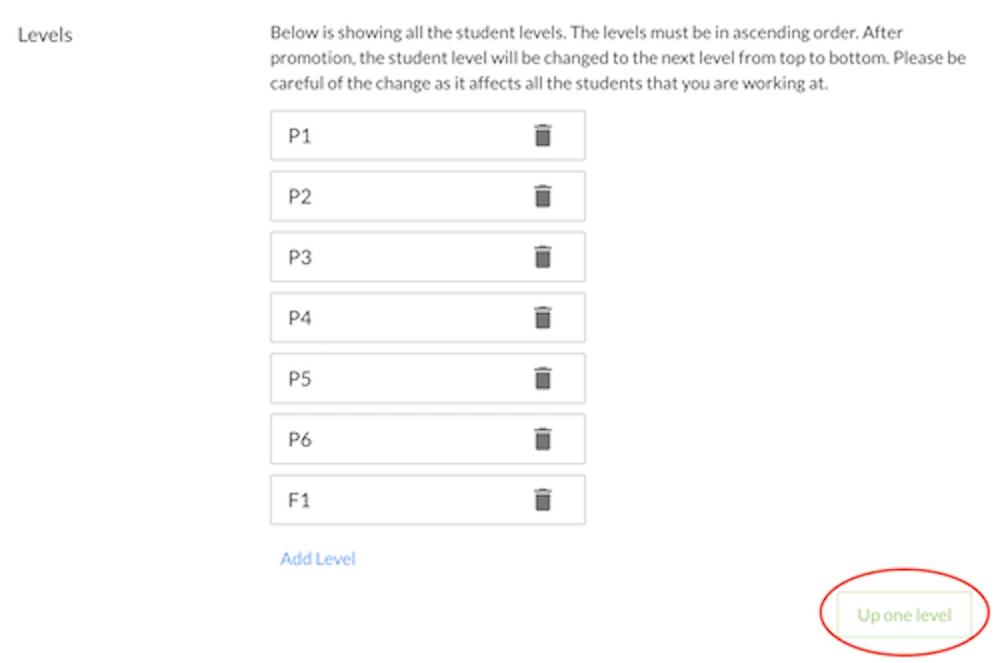1000x663 pixels.
Task: Edit the P3 level name field
Action: [x=427, y=256]
